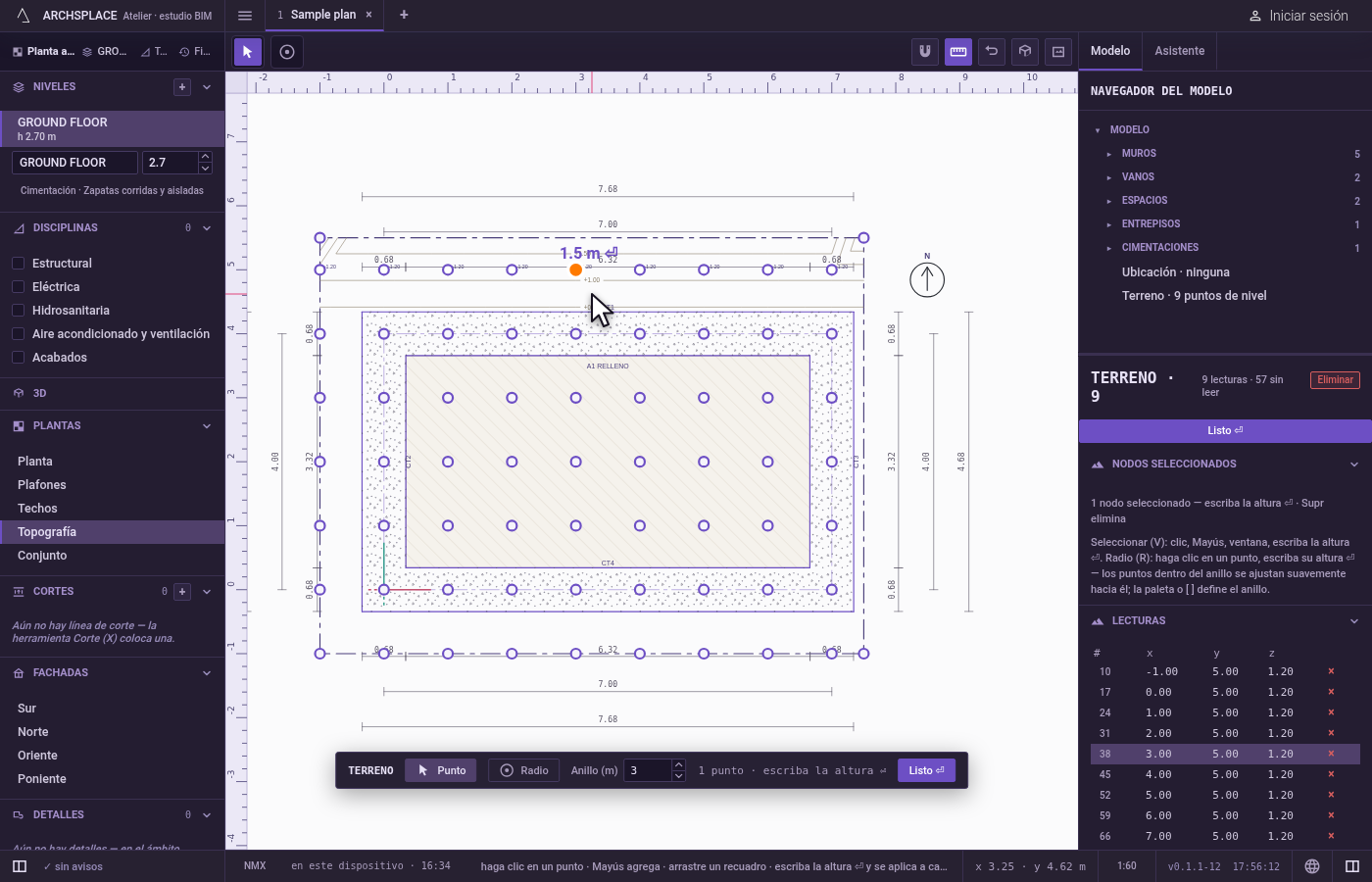Collapse the Niveles section chevron
Image resolution: width=1372 pixels, height=882 pixels.
[x=207, y=87]
